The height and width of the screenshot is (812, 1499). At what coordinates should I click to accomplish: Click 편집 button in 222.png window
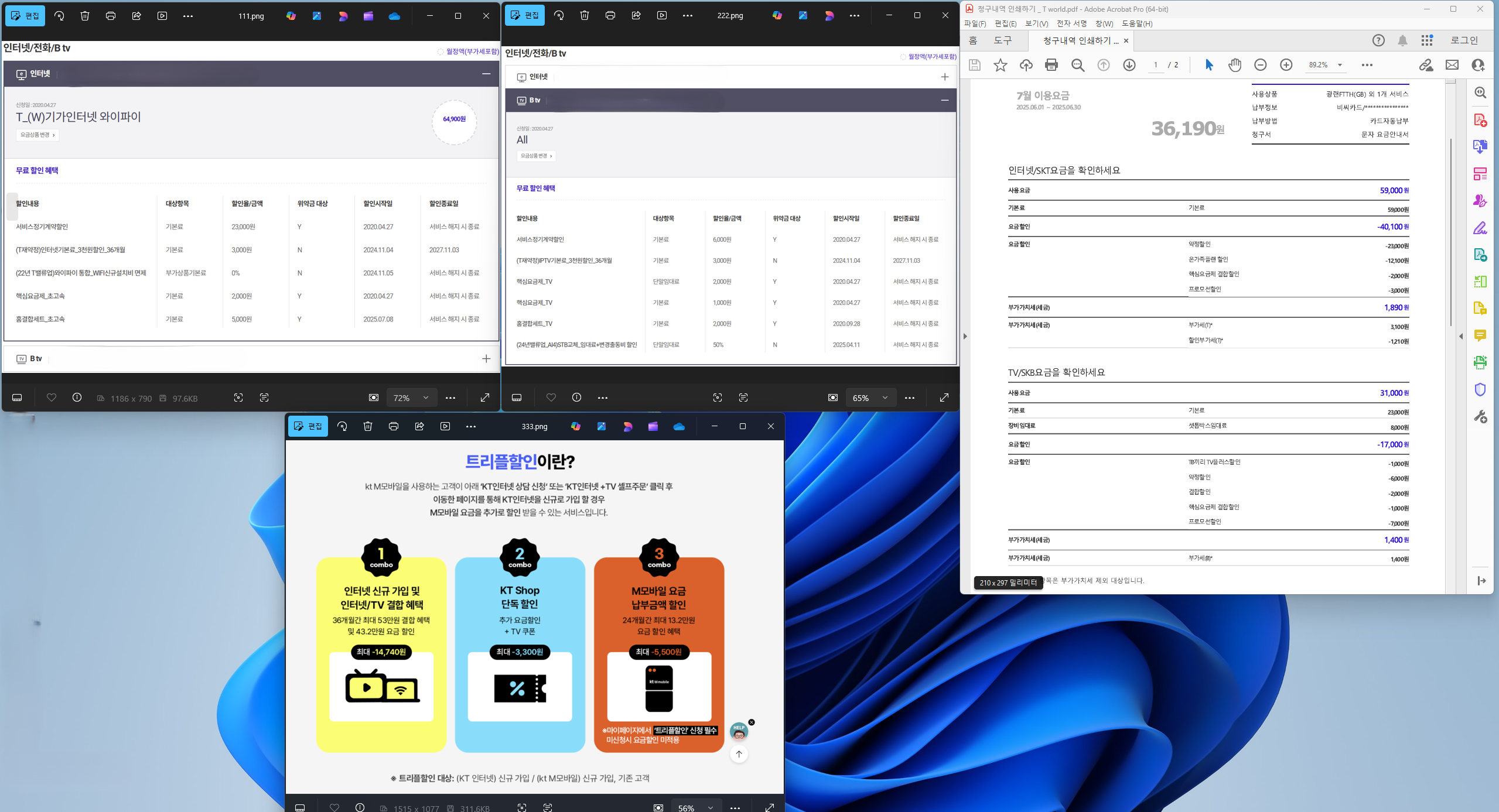(x=525, y=16)
